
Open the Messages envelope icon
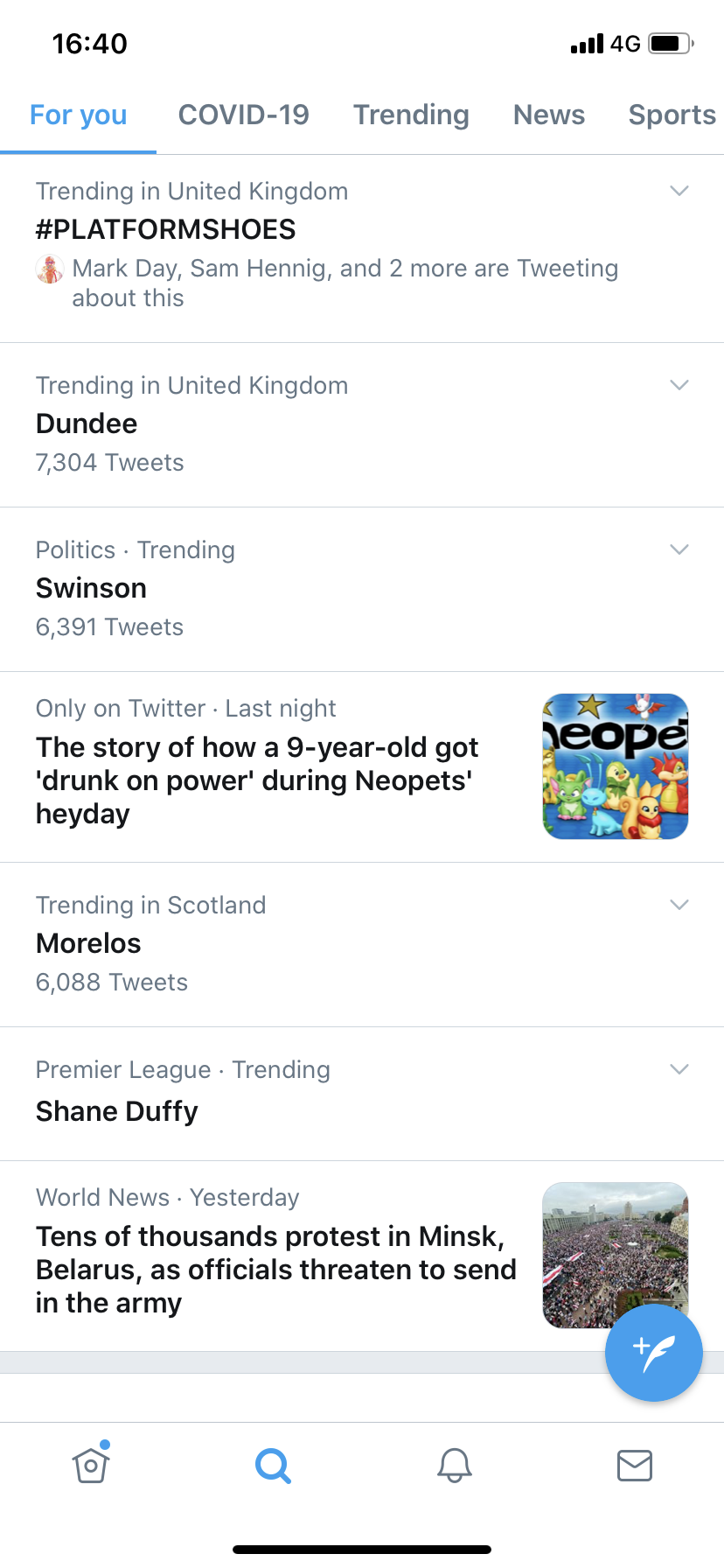coord(635,1465)
